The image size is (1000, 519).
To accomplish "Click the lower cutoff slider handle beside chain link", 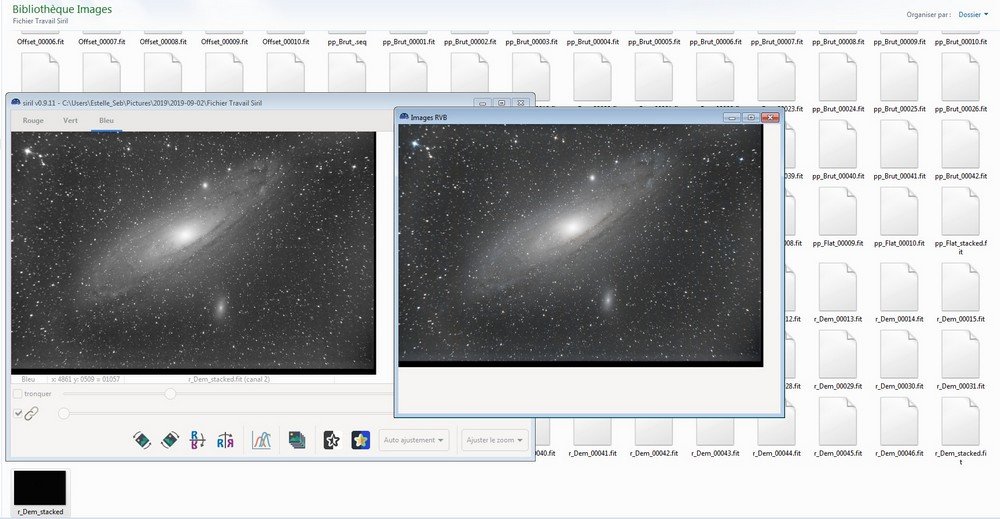I will pos(64,414).
